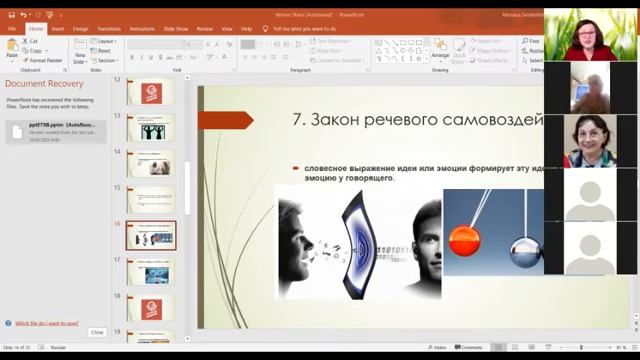Open the Comments pane
This screenshot has width=640, height=360.
click(x=469, y=347)
